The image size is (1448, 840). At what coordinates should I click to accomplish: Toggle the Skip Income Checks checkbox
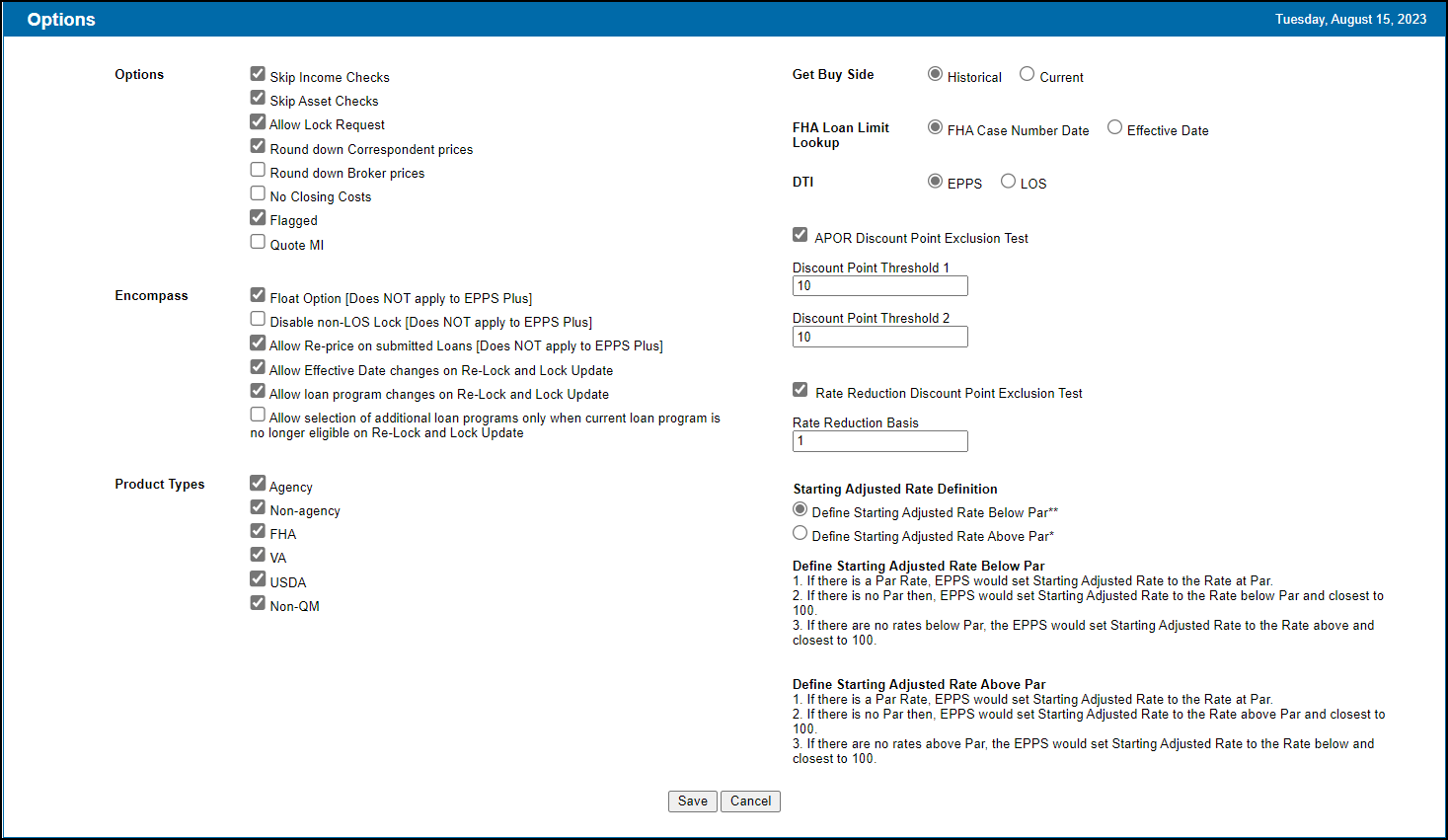[x=258, y=74]
